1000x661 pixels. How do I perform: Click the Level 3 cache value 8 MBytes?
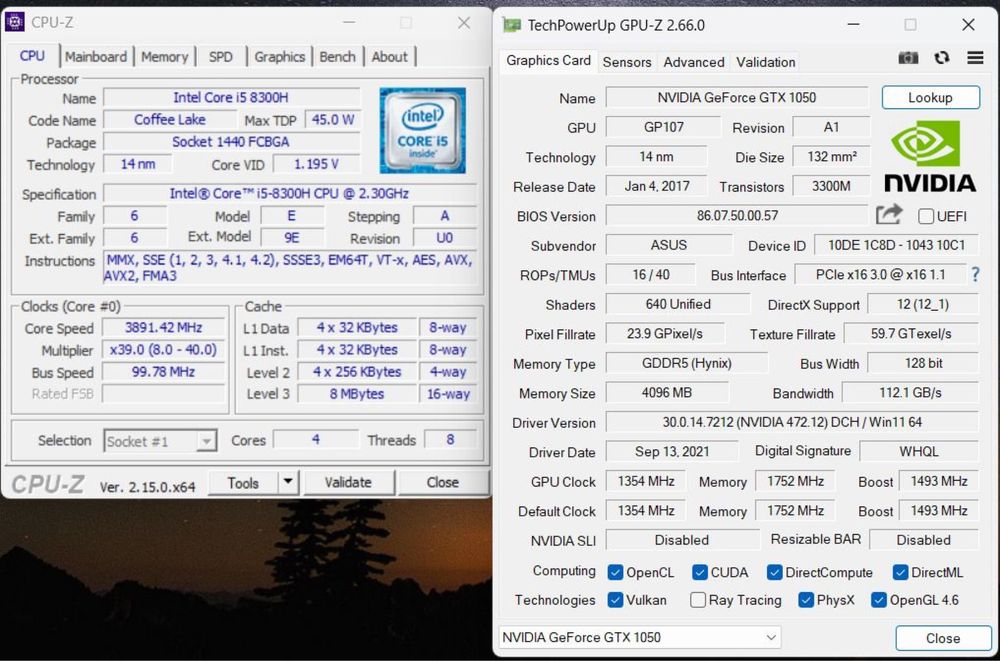(x=357, y=394)
